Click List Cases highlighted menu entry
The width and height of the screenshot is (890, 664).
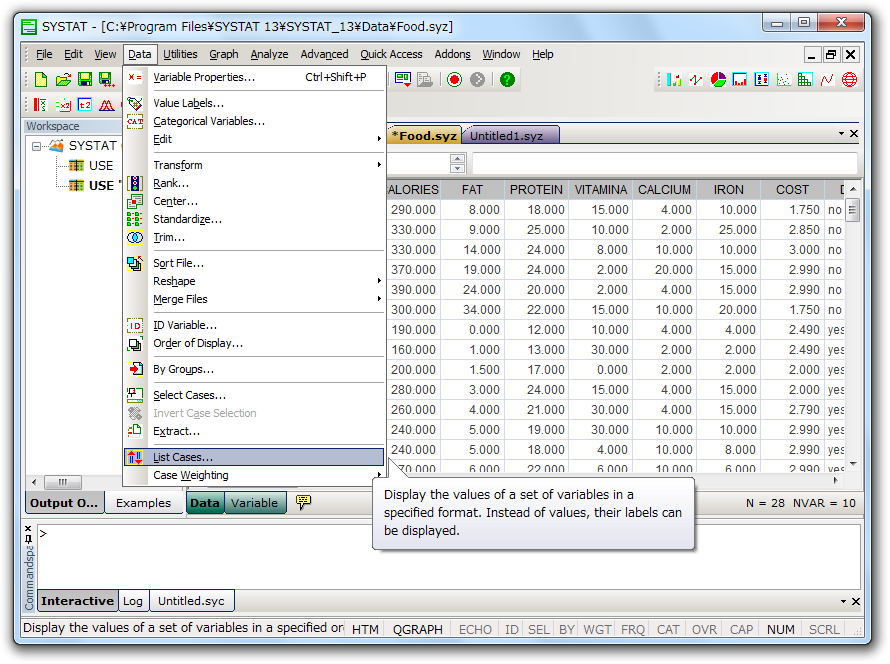point(254,457)
